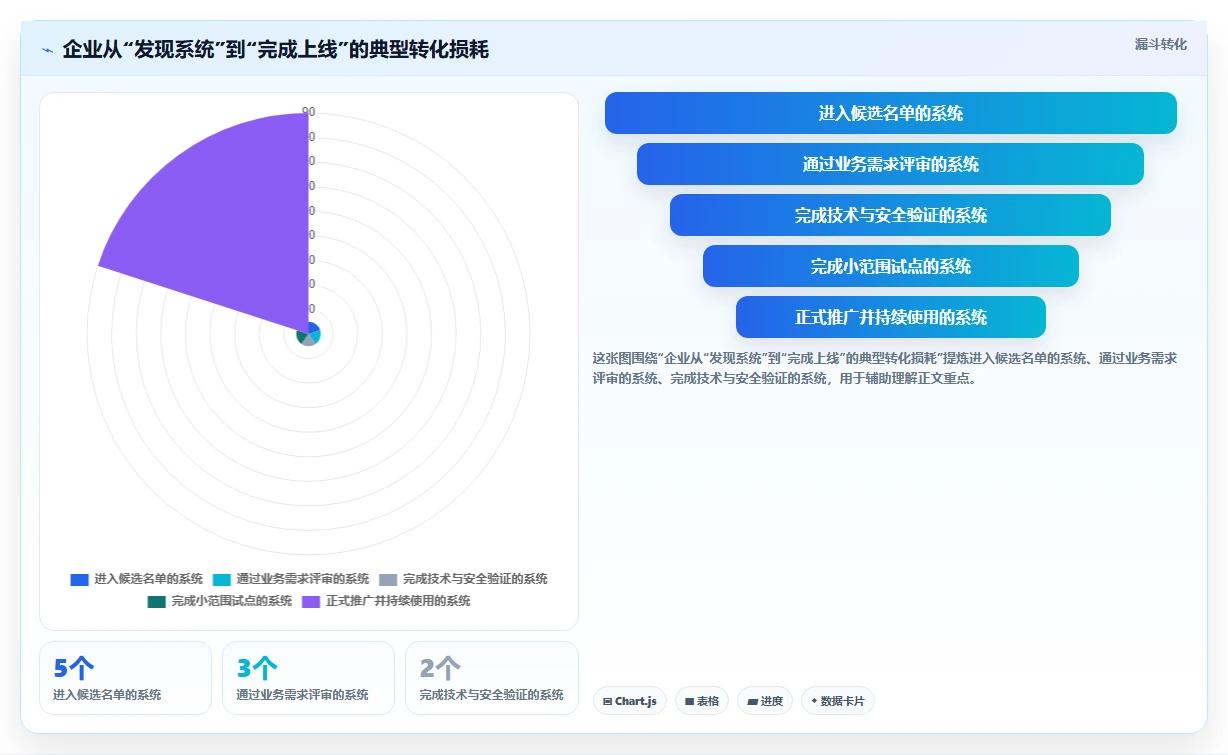Screen dimensions: 1228x755
Task: Click the 进度 tag
Action: click(x=765, y=701)
